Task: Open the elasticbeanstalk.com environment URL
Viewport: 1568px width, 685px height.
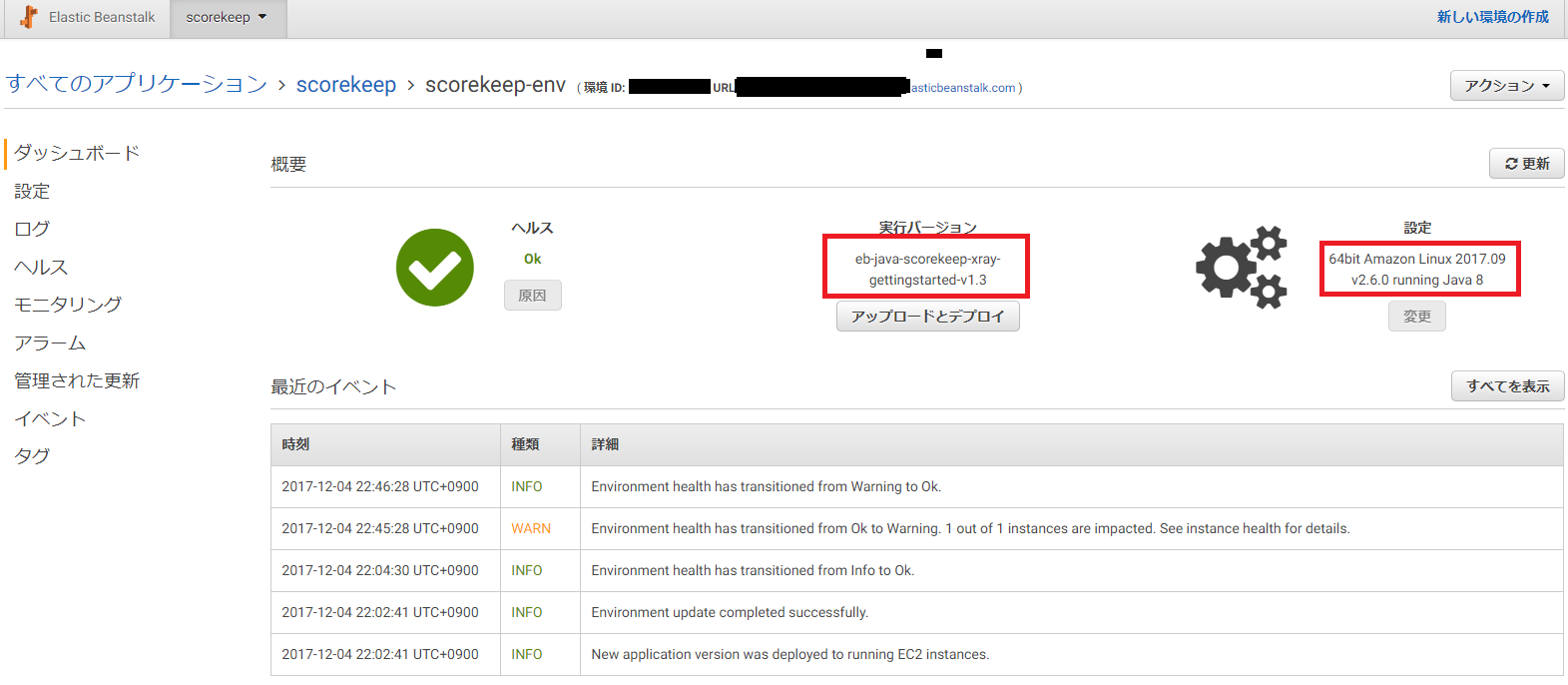Action: 962,88
